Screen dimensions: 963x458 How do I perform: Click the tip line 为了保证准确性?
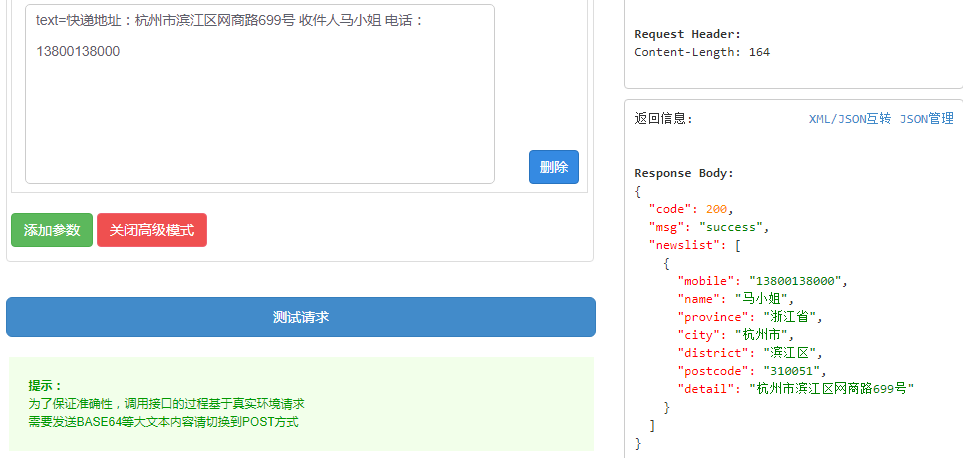[x=166, y=404]
